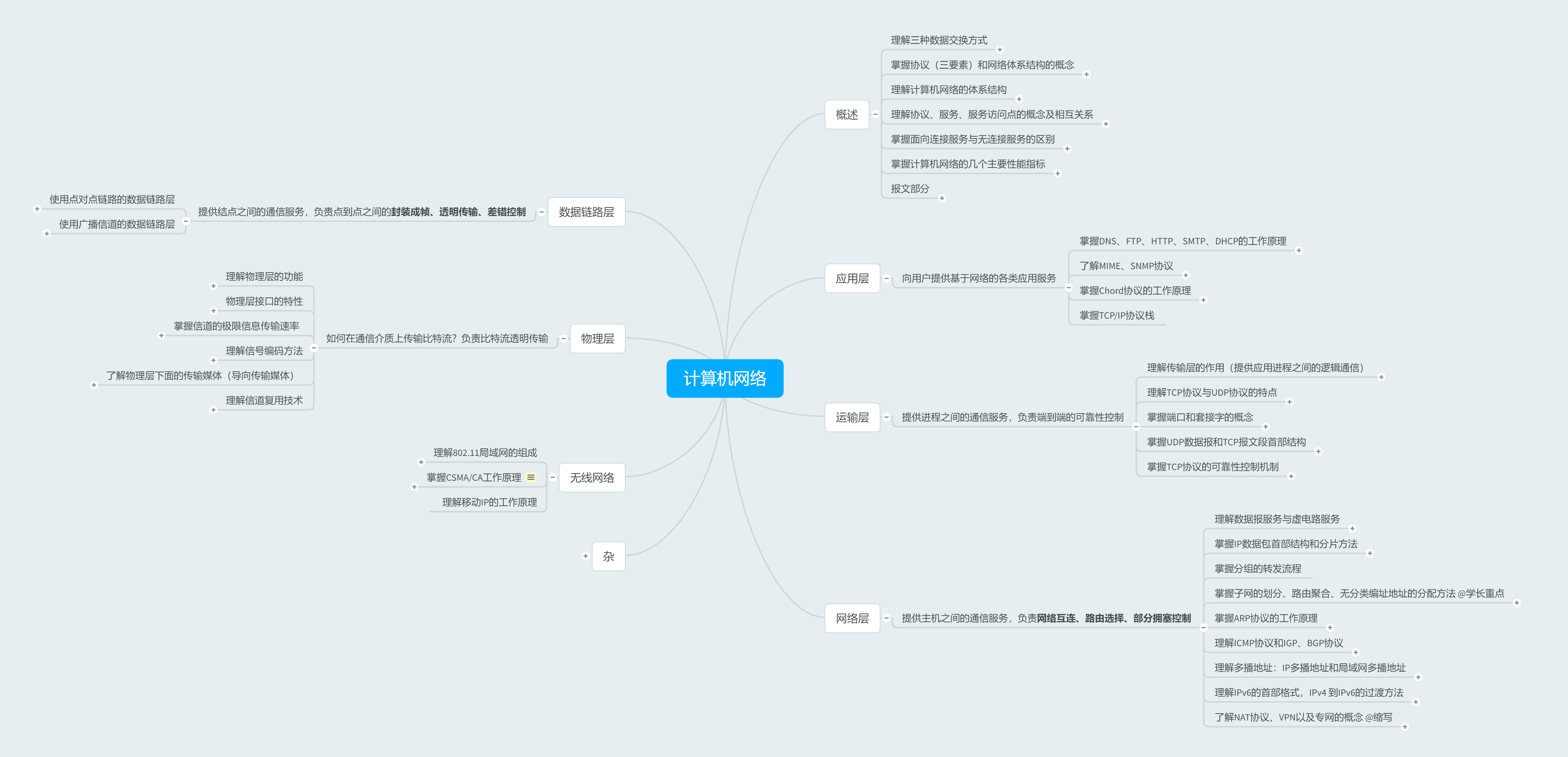1568x757 pixels.
Task: Select 掌握分组的转发流程 subtopic
Action: pyautogui.click(x=1257, y=568)
